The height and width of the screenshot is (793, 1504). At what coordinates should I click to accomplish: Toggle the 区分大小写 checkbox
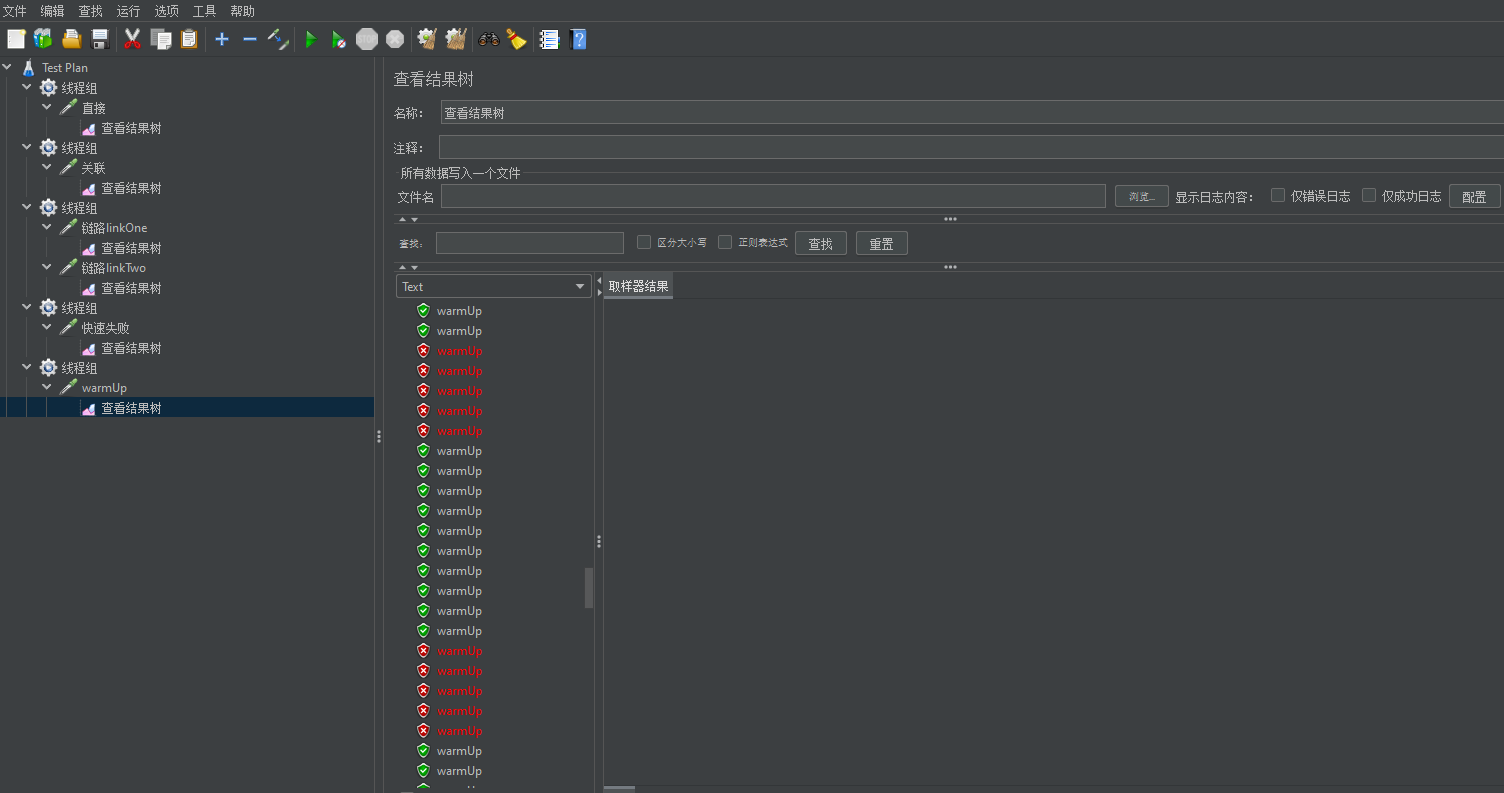(x=644, y=242)
